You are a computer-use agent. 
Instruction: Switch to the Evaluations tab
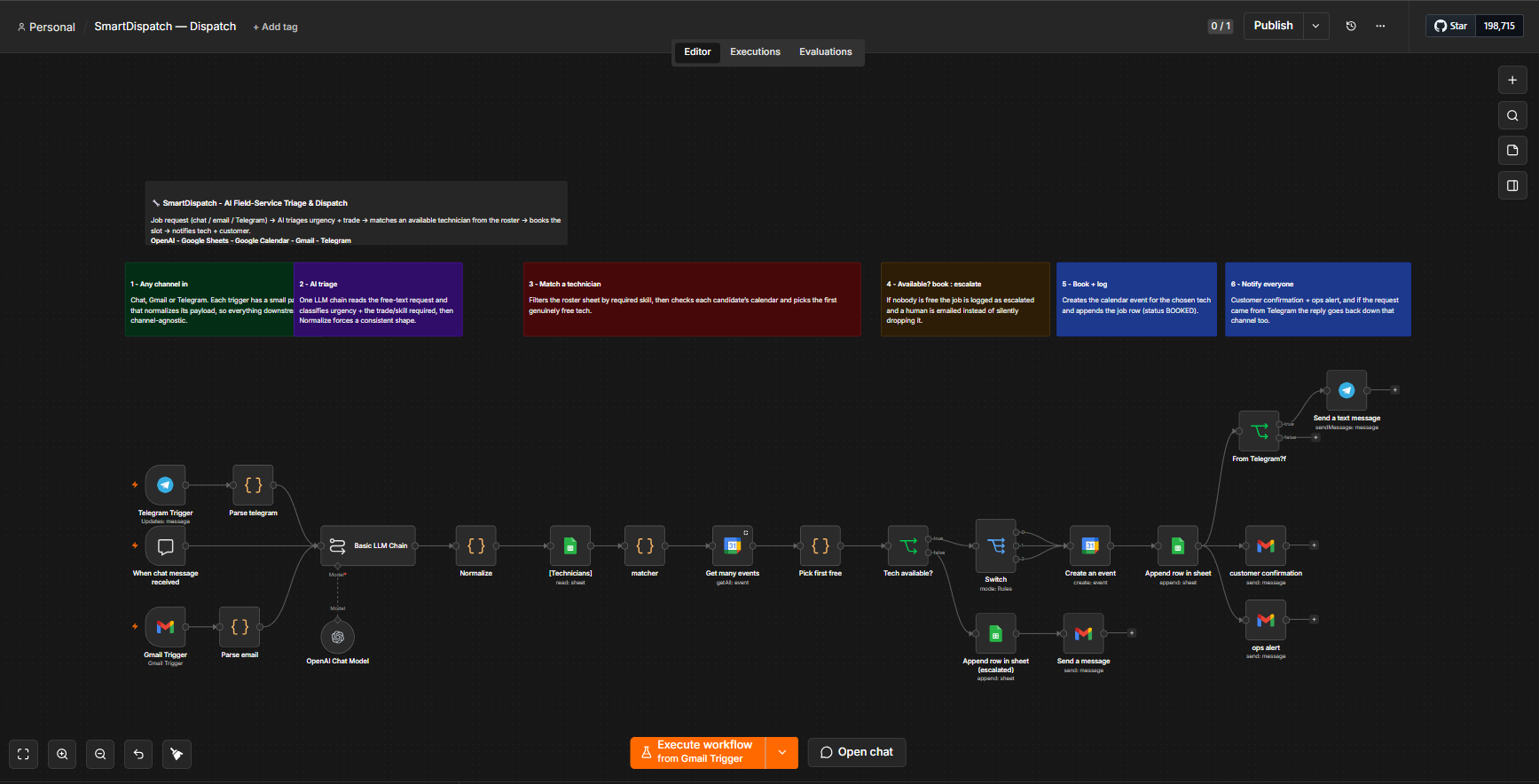(x=825, y=51)
